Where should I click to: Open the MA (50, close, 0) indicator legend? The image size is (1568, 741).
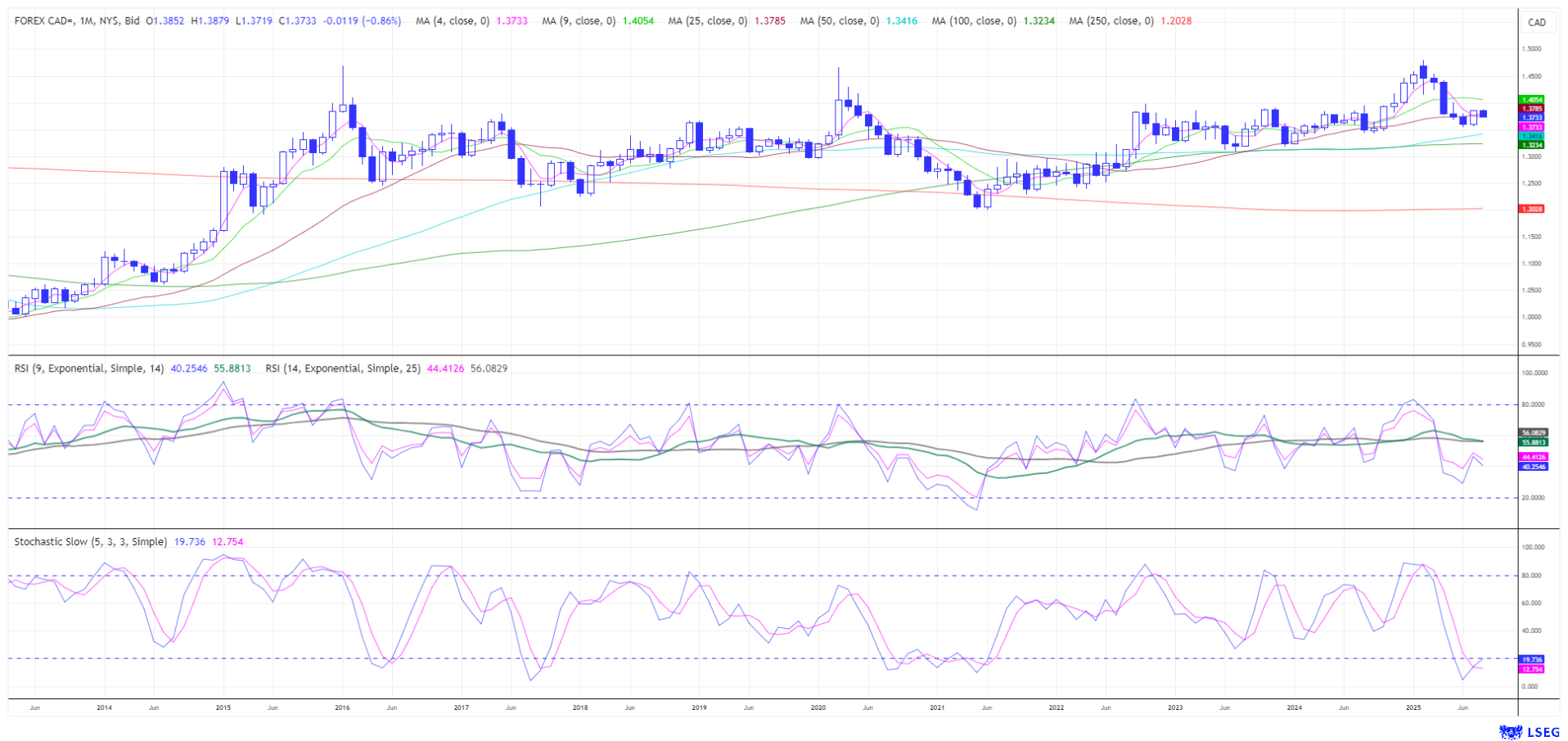point(839,21)
